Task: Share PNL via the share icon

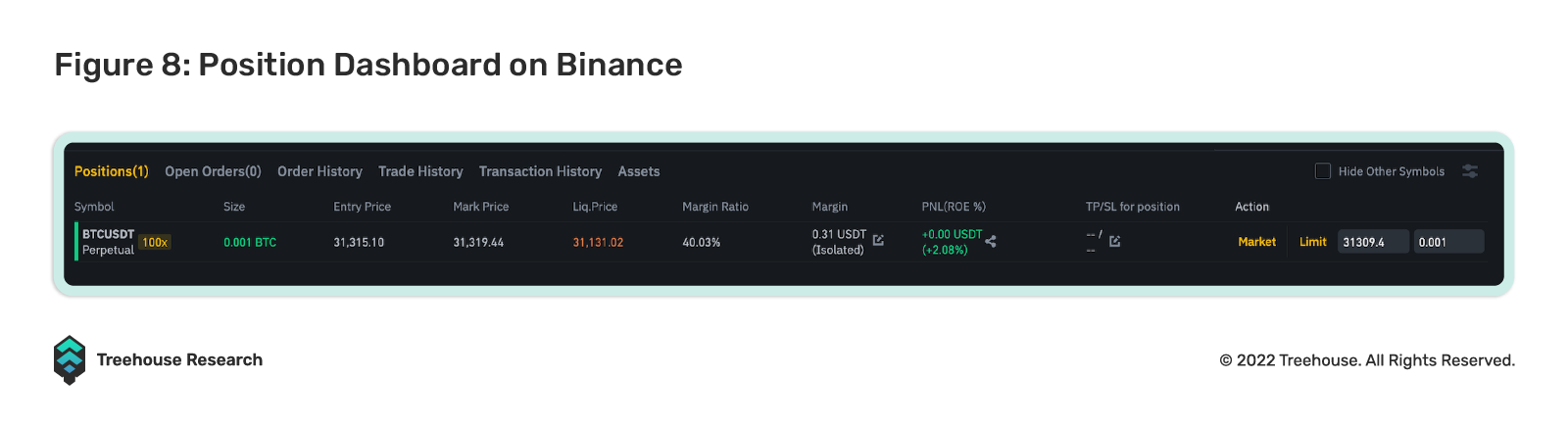Action: [x=991, y=241]
